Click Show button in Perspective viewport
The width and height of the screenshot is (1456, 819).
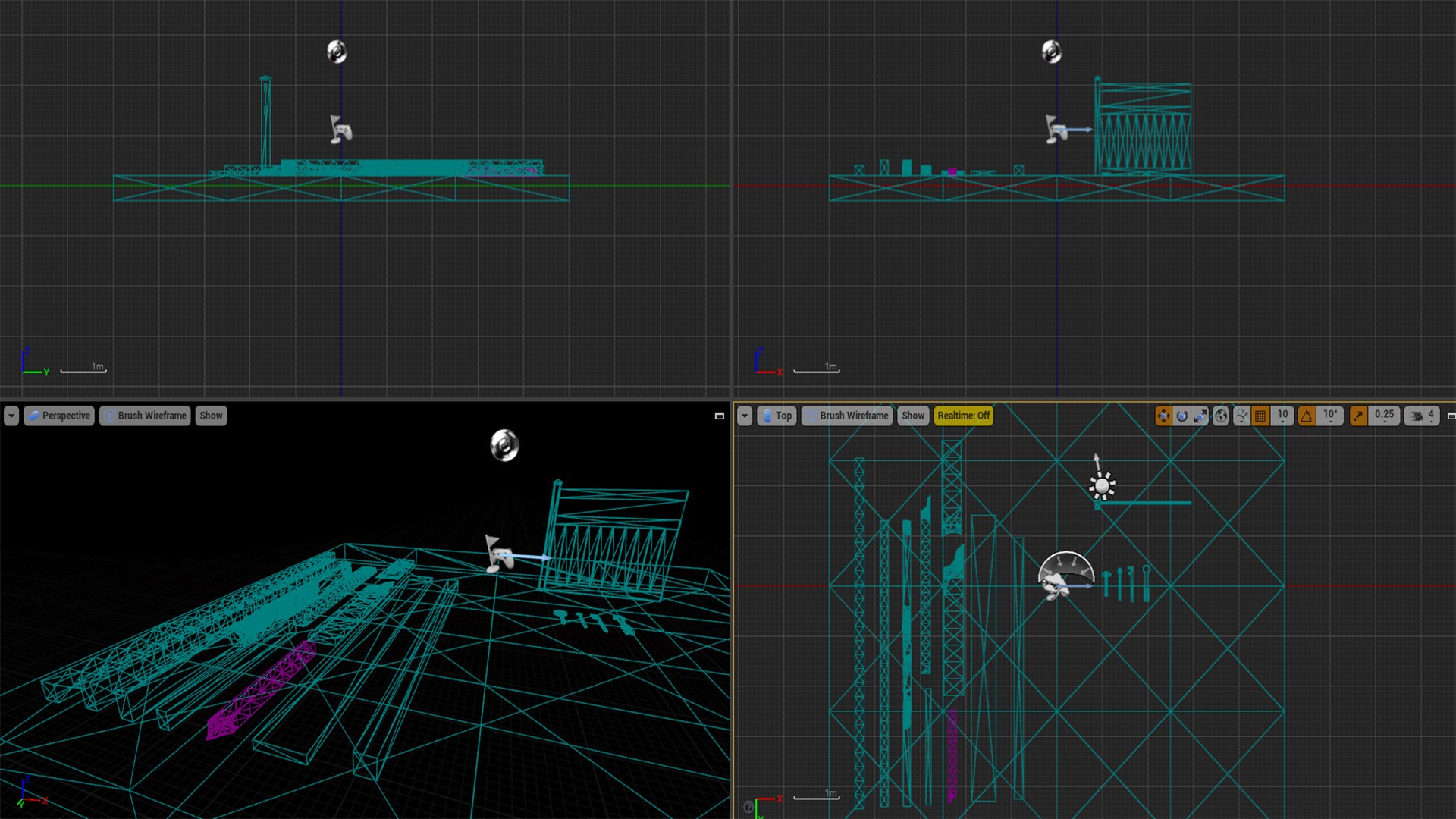(x=211, y=416)
